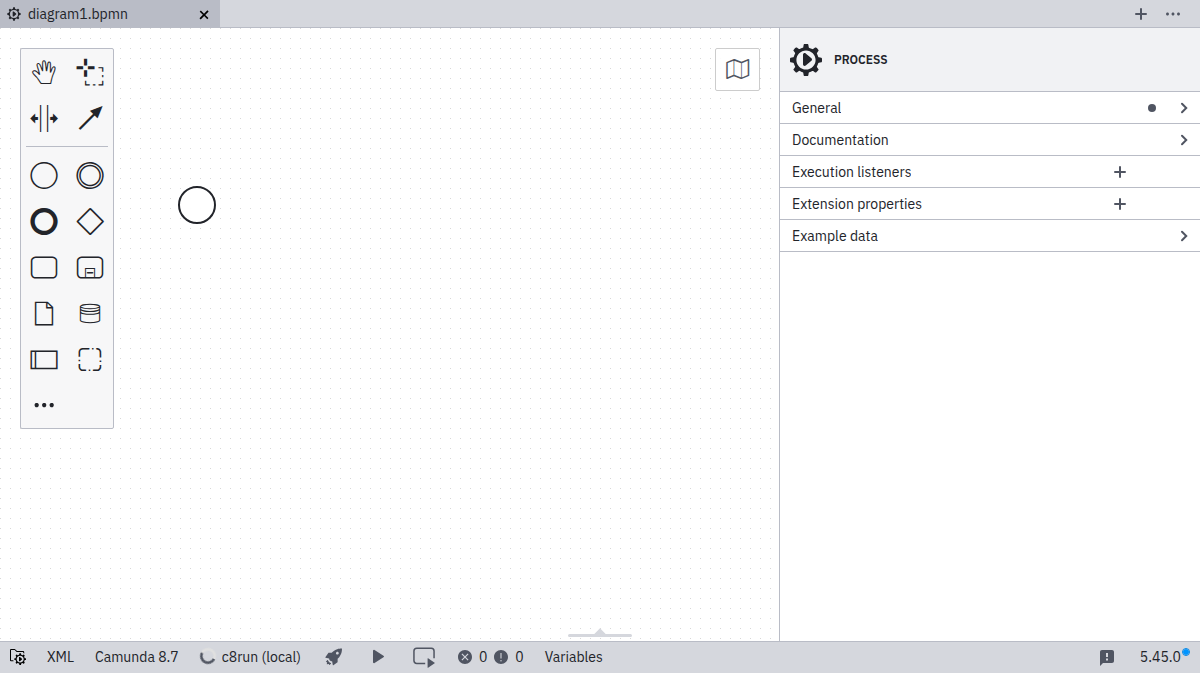Click the deploy rocket icon

click(x=333, y=657)
